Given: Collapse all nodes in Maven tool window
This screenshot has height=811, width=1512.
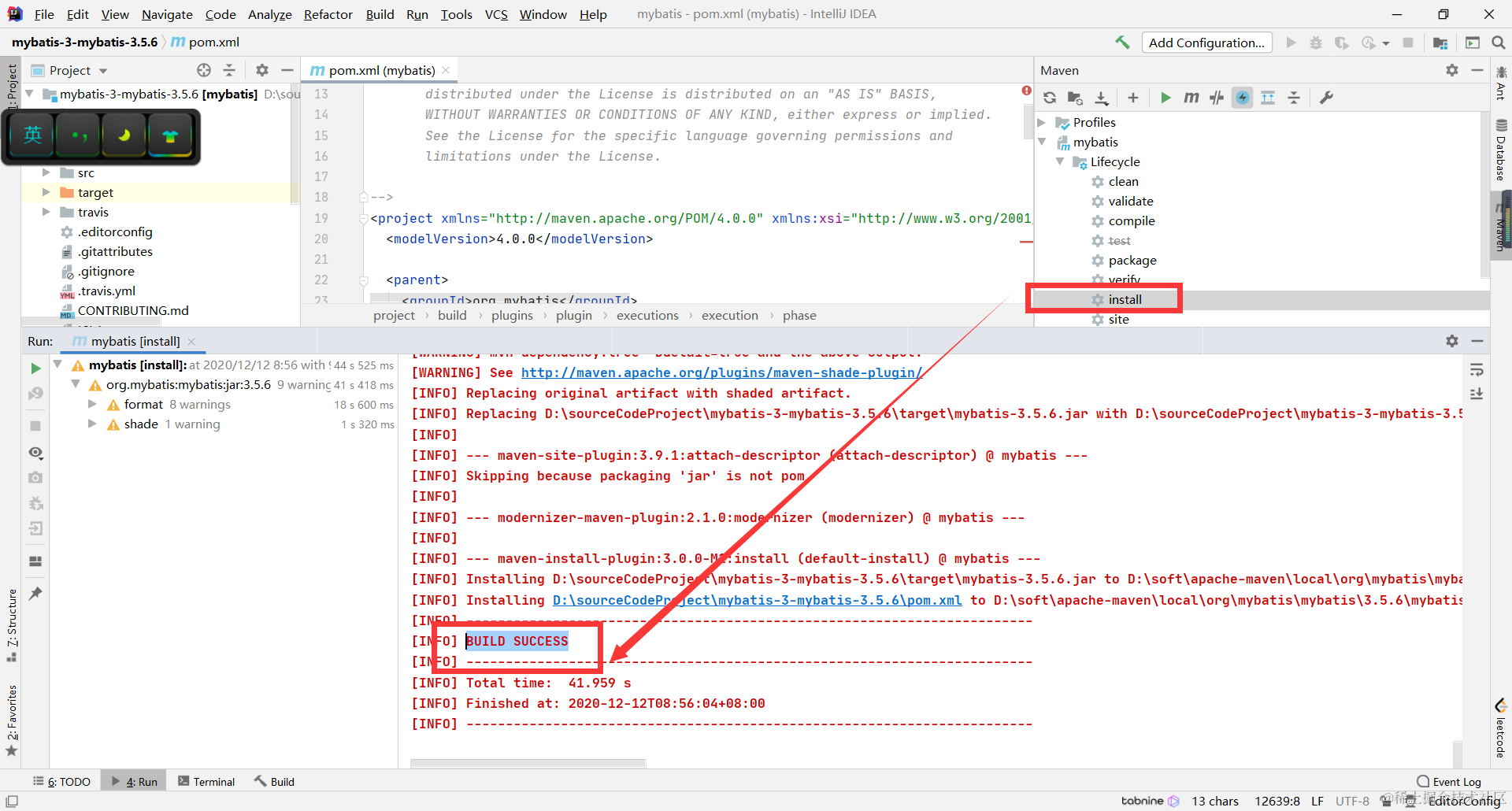Looking at the screenshot, I should [1294, 98].
